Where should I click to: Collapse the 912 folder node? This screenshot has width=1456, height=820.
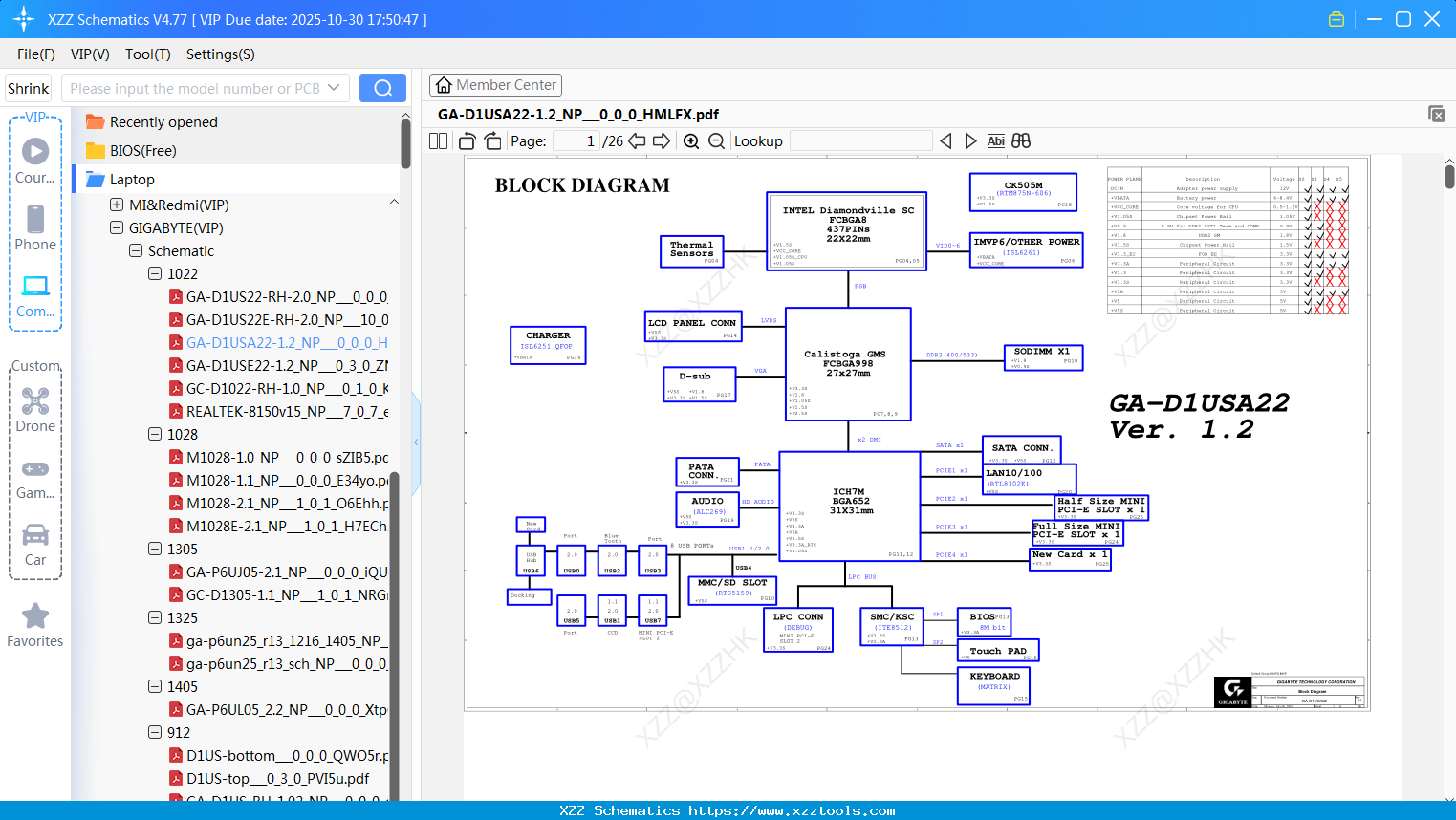click(155, 732)
